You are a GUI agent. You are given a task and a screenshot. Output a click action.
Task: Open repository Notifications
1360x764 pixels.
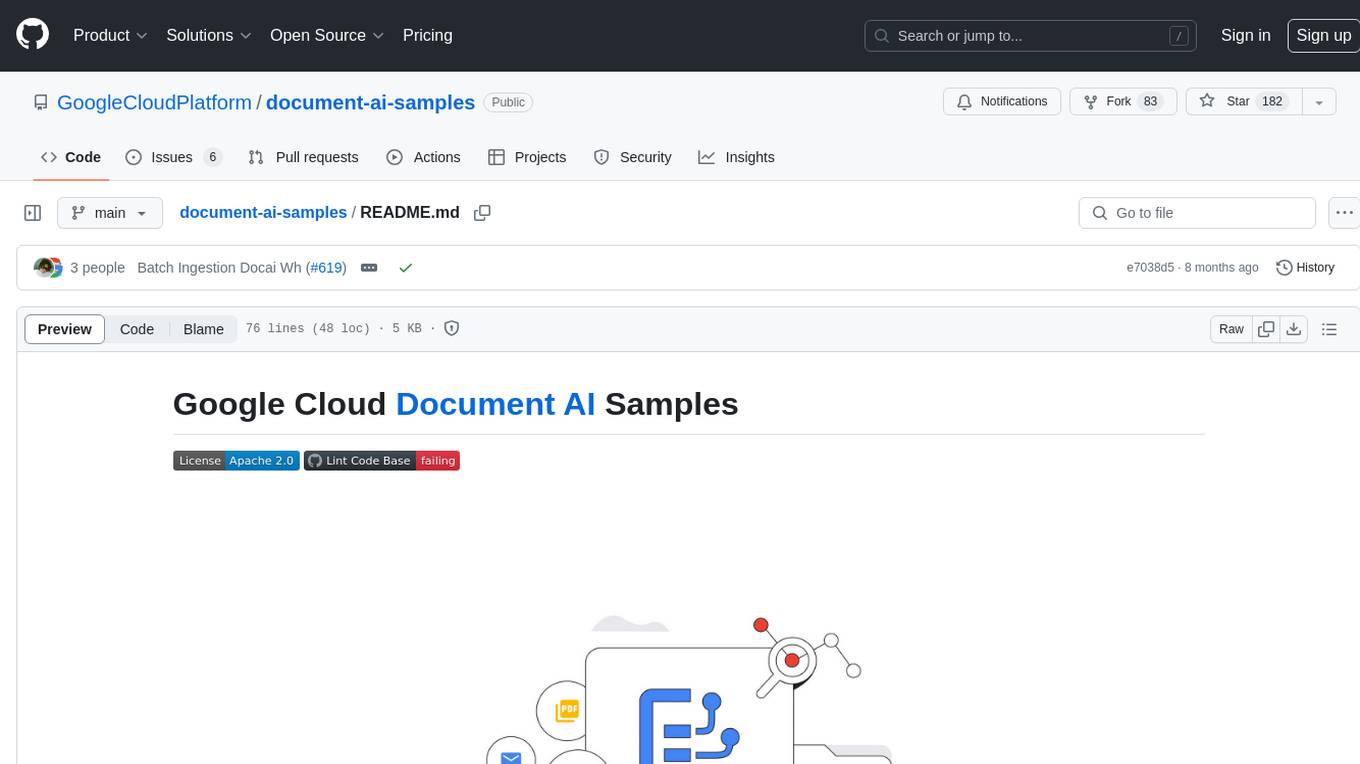[x=1002, y=102]
